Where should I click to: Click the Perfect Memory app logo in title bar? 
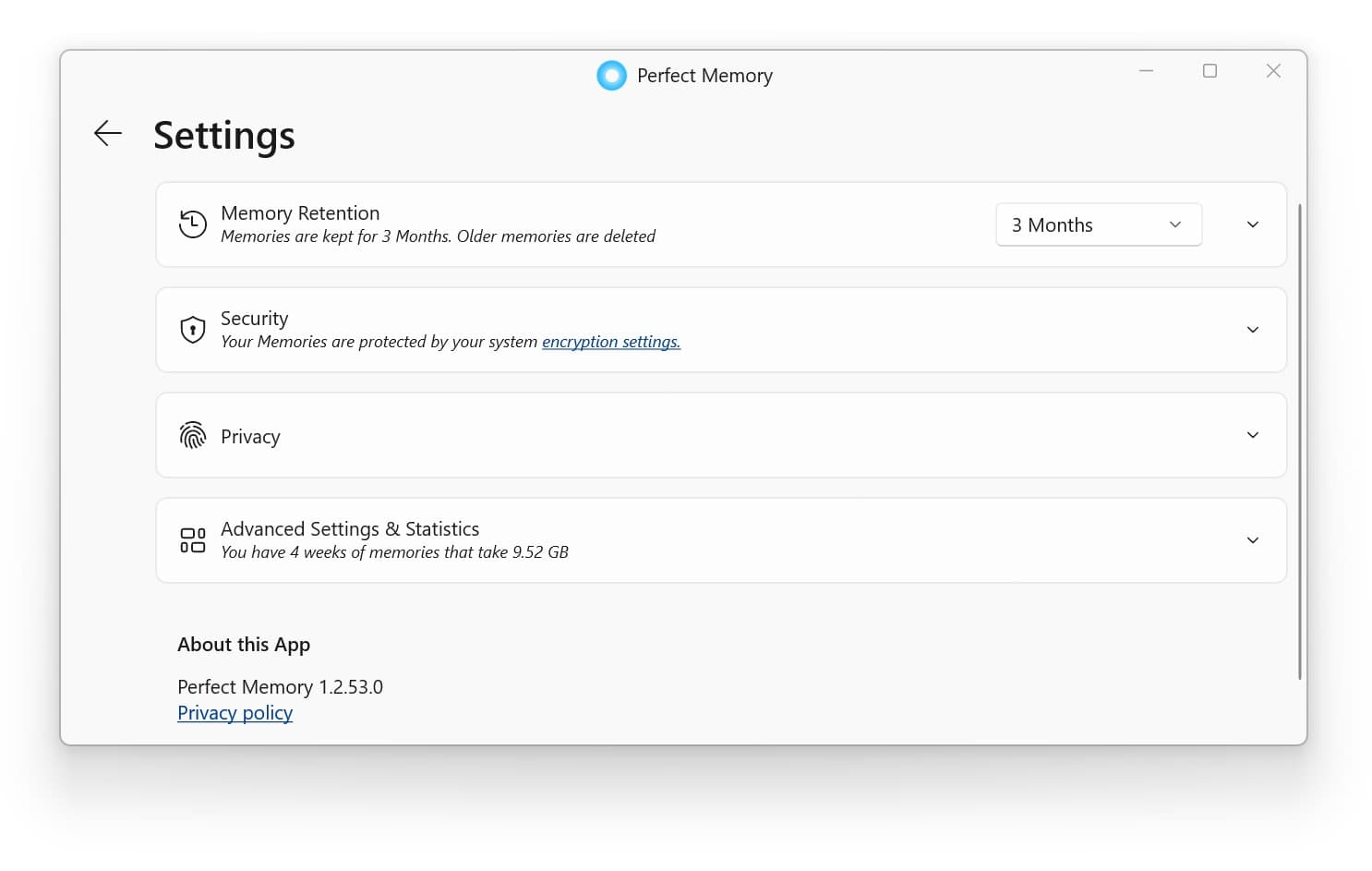[611, 76]
